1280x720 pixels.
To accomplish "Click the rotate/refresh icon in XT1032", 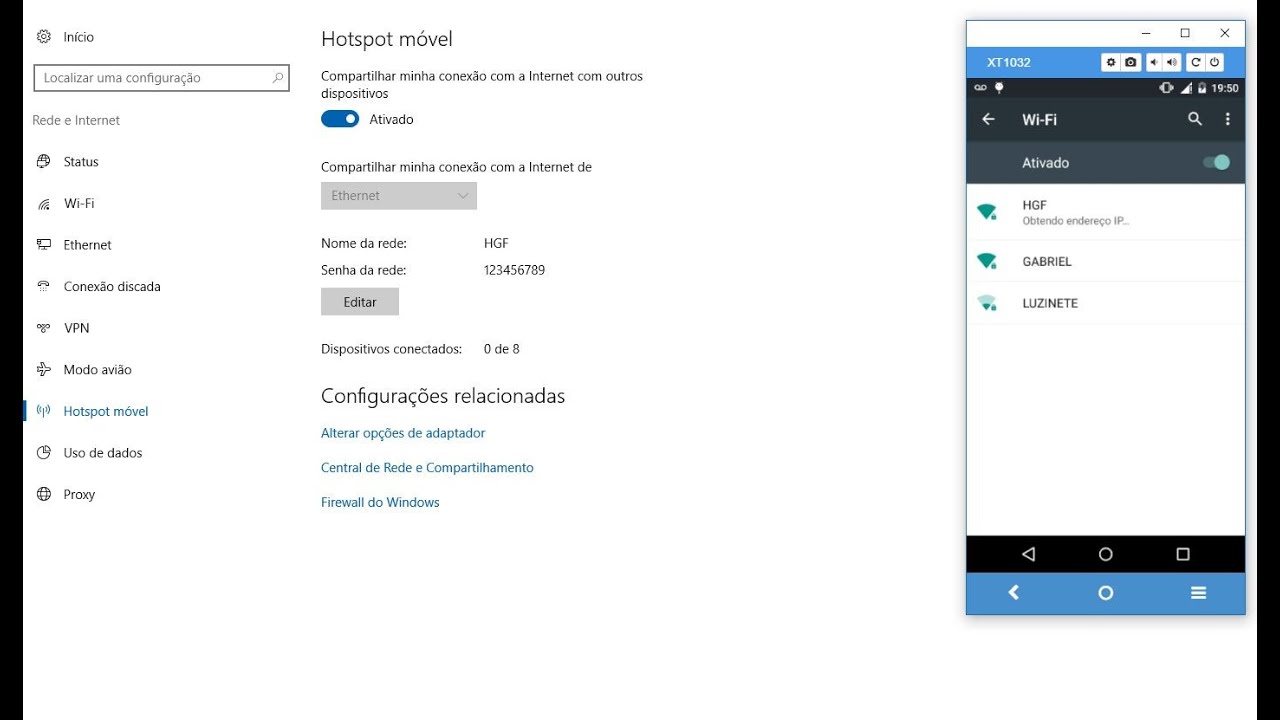I will click(x=1195, y=62).
